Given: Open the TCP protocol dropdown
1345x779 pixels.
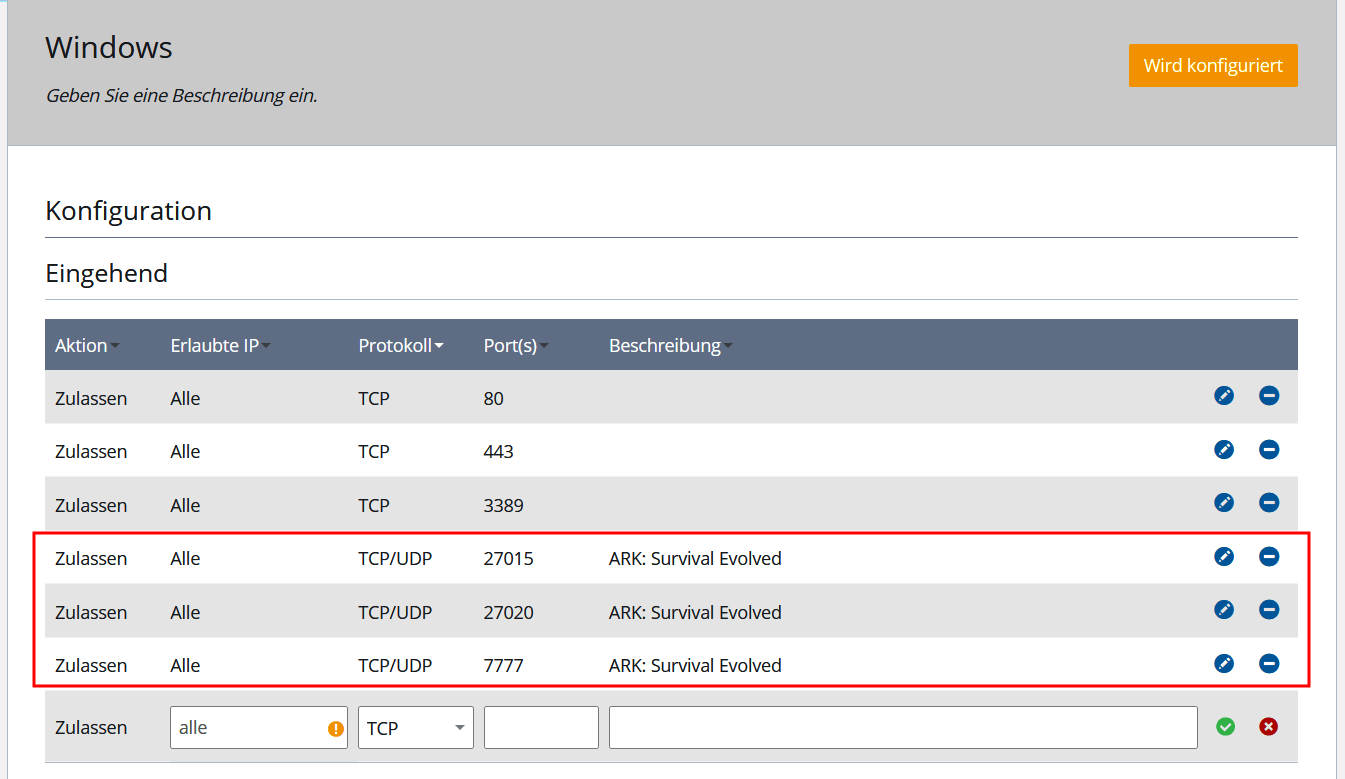Looking at the screenshot, I should (416, 728).
